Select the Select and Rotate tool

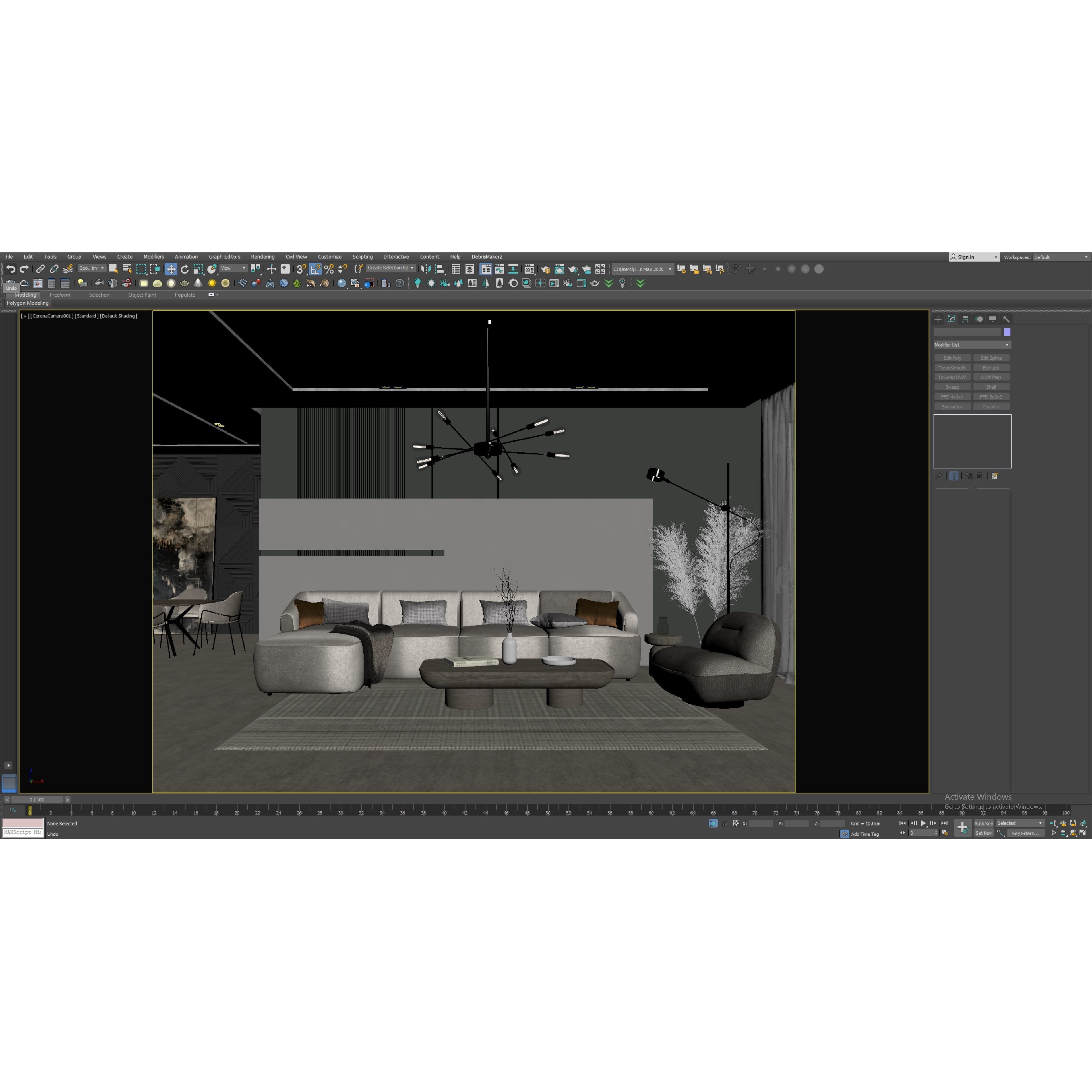[x=185, y=269]
